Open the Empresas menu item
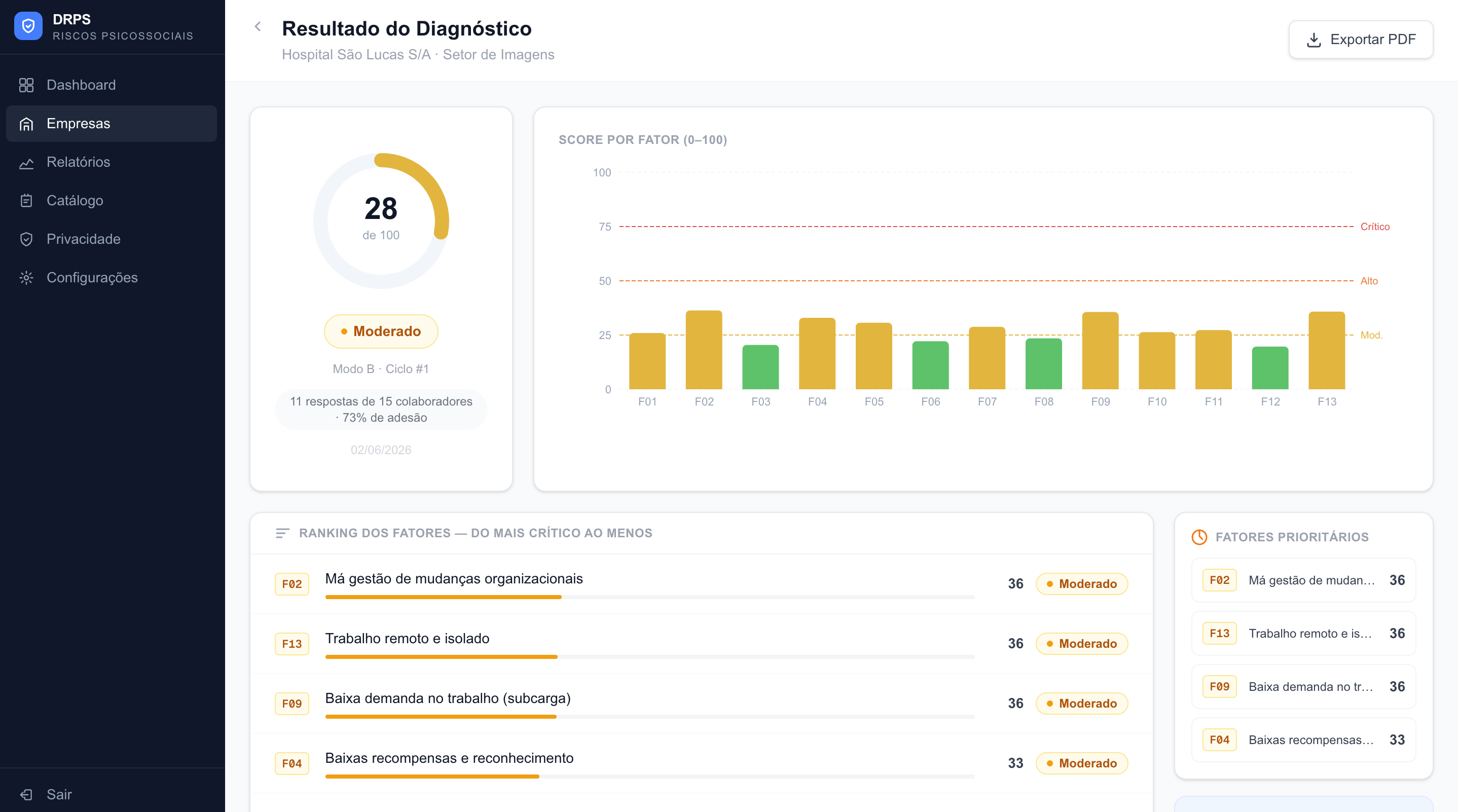The width and height of the screenshot is (1458, 812). pyautogui.click(x=112, y=123)
